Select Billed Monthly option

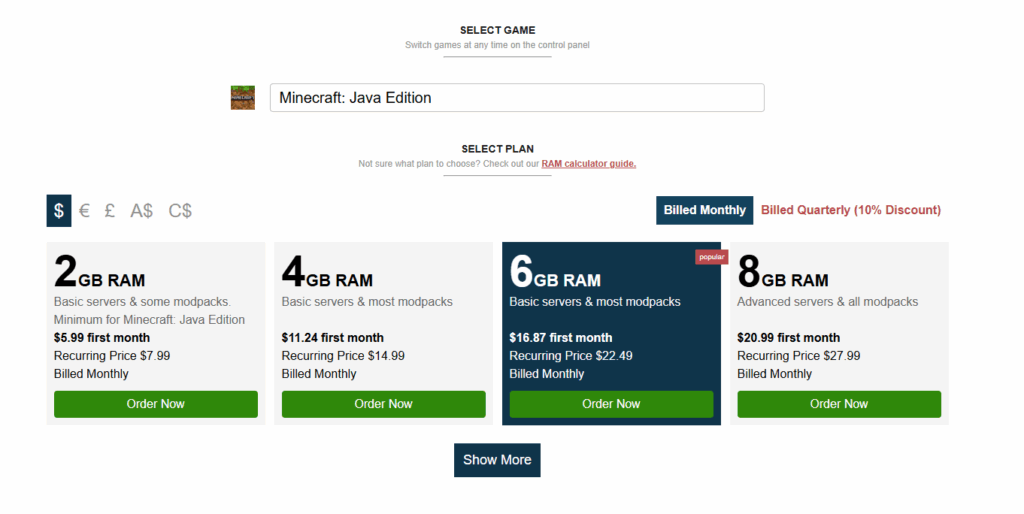pyautogui.click(x=704, y=210)
